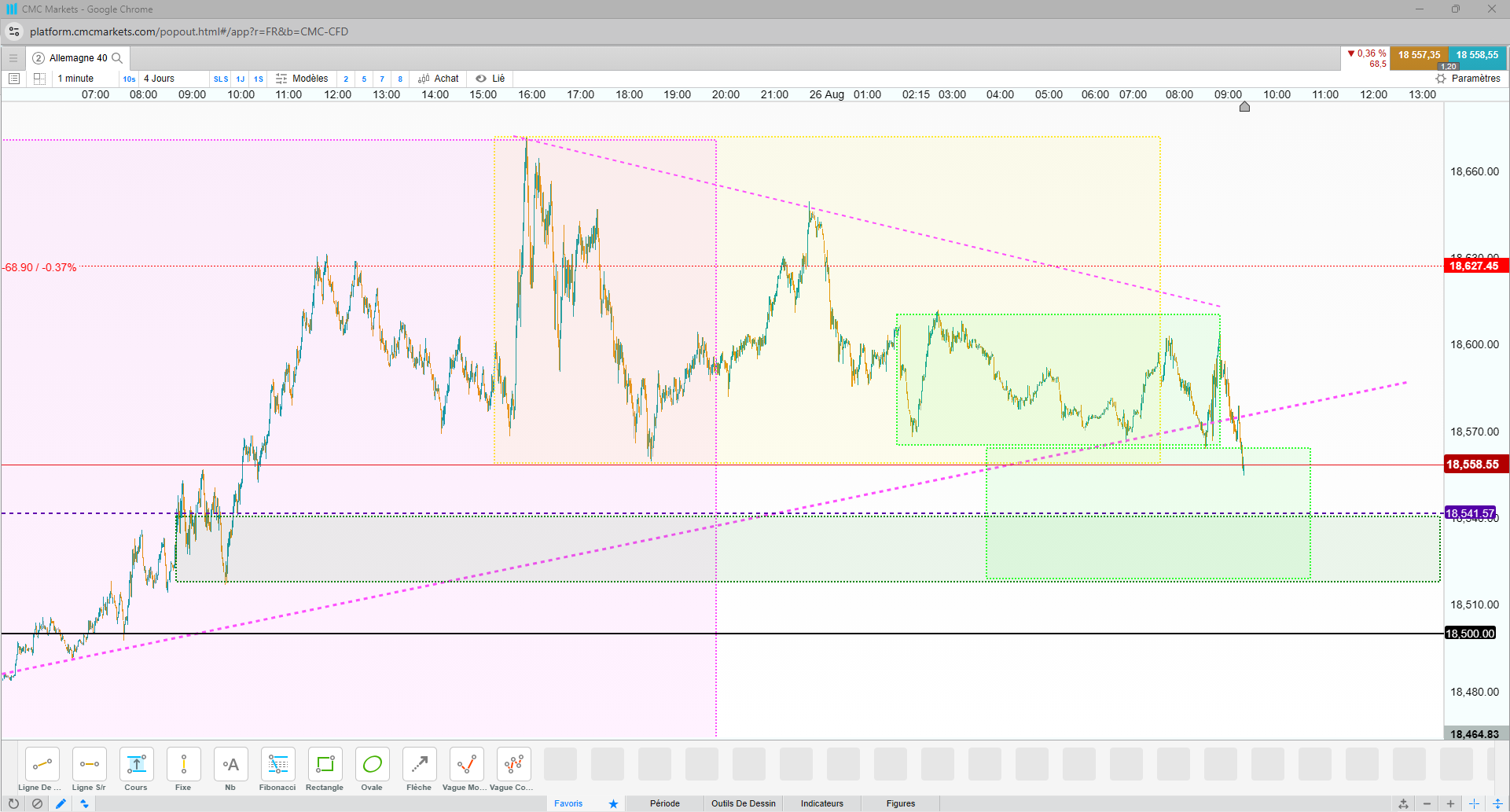Click the Achat buy button
1510x812 pixels.
click(439, 79)
